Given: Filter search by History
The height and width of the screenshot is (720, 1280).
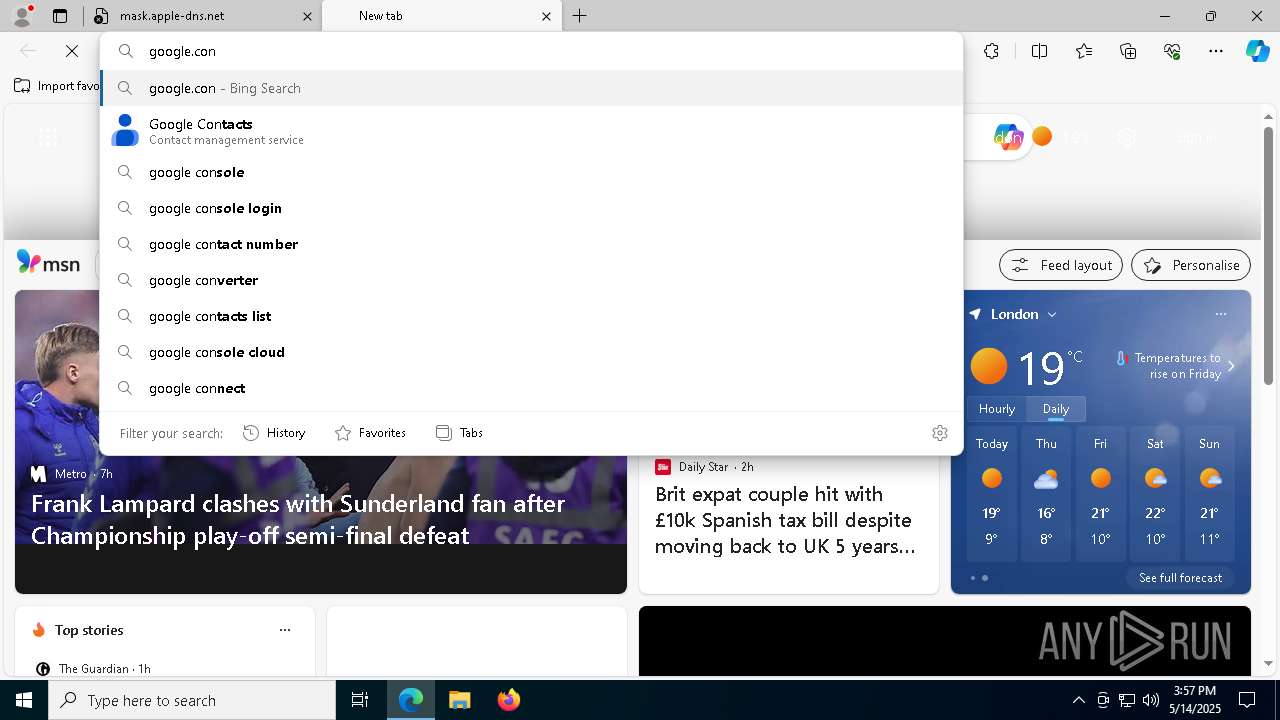Looking at the screenshot, I should 274,433.
